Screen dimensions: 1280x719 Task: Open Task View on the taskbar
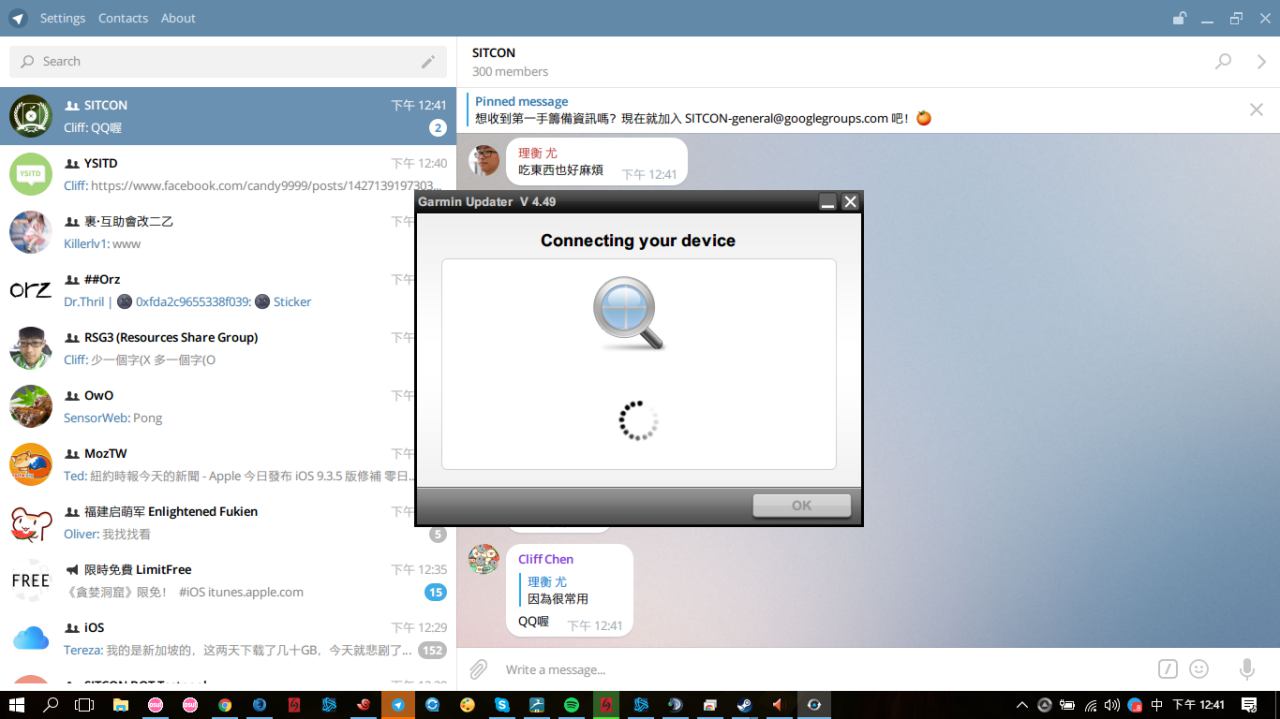pos(85,705)
